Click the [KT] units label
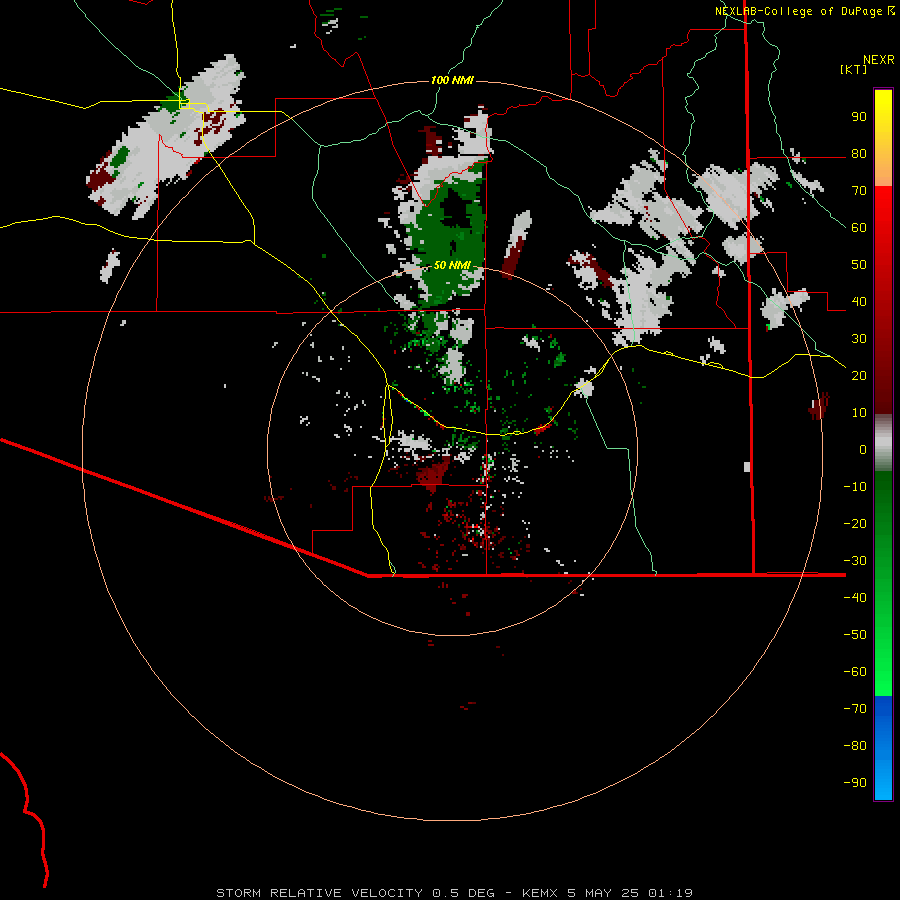 tap(853, 69)
